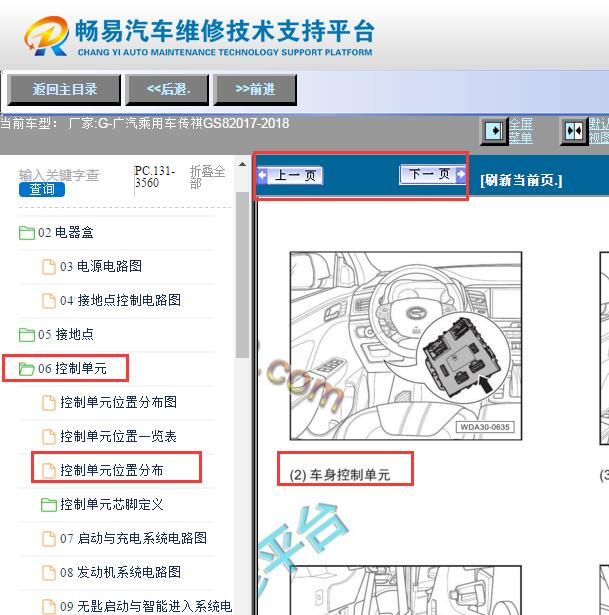Focus the keyword search input field
Viewport: 609px width, 615px height.
59,175
